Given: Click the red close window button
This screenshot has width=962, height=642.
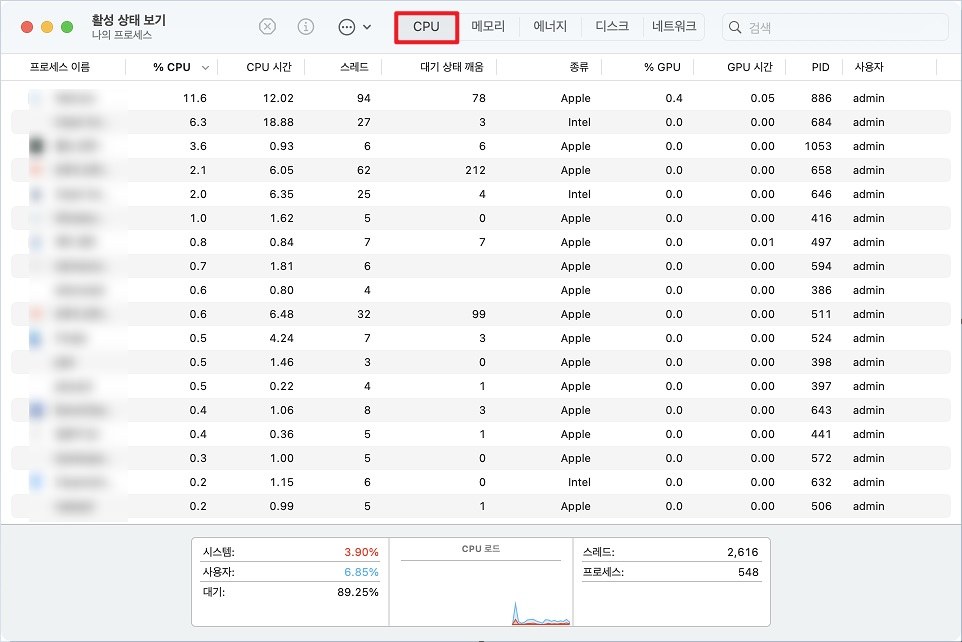Looking at the screenshot, I should [x=27, y=27].
